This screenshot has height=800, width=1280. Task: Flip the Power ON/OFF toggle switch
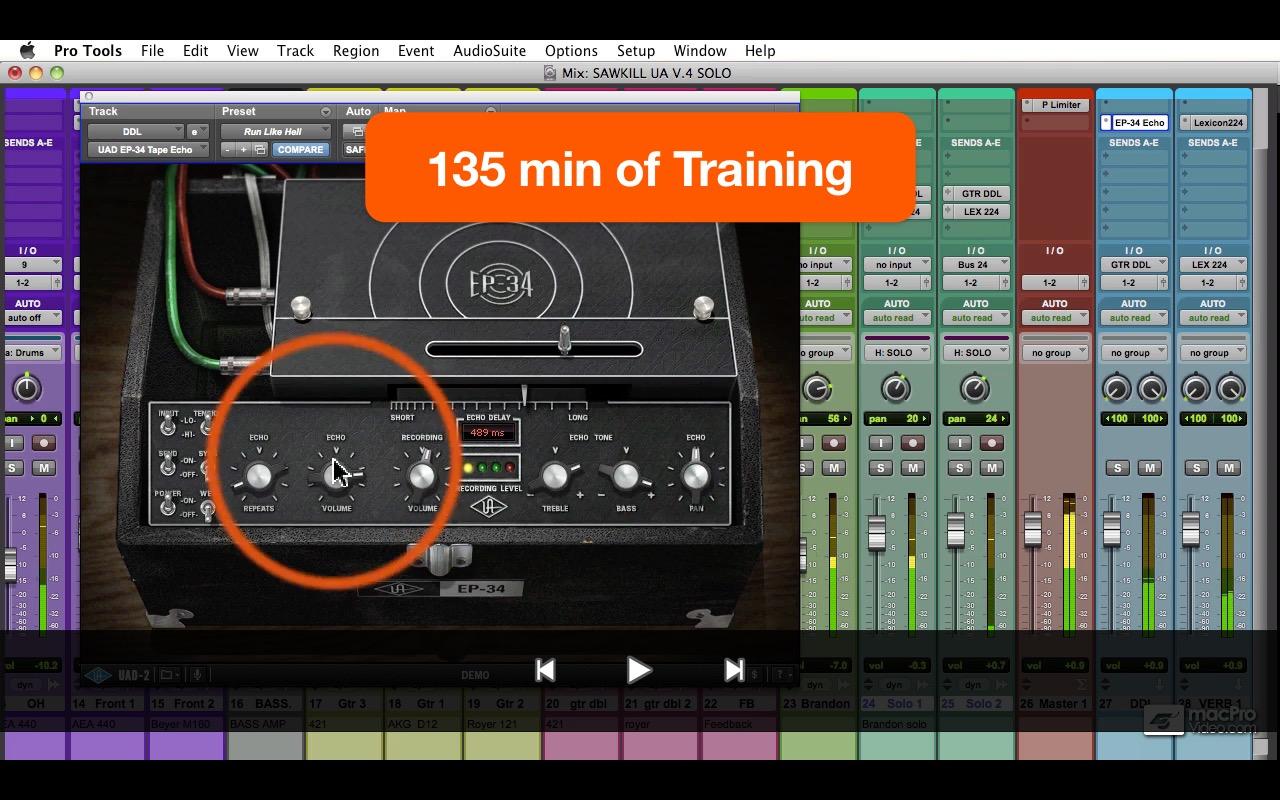(x=169, y=507)
